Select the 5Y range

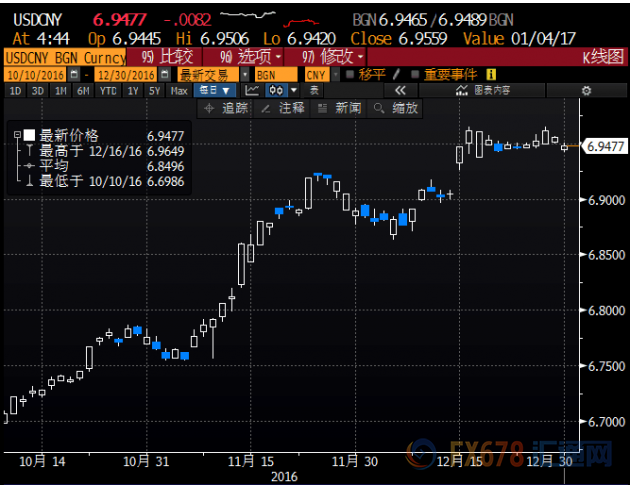click(x=155, y=91)
